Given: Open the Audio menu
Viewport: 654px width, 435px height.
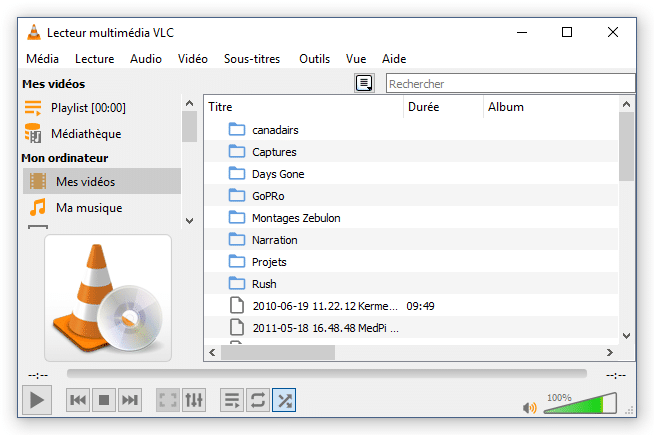Looking at the screenshot, I should coord(146,59).
